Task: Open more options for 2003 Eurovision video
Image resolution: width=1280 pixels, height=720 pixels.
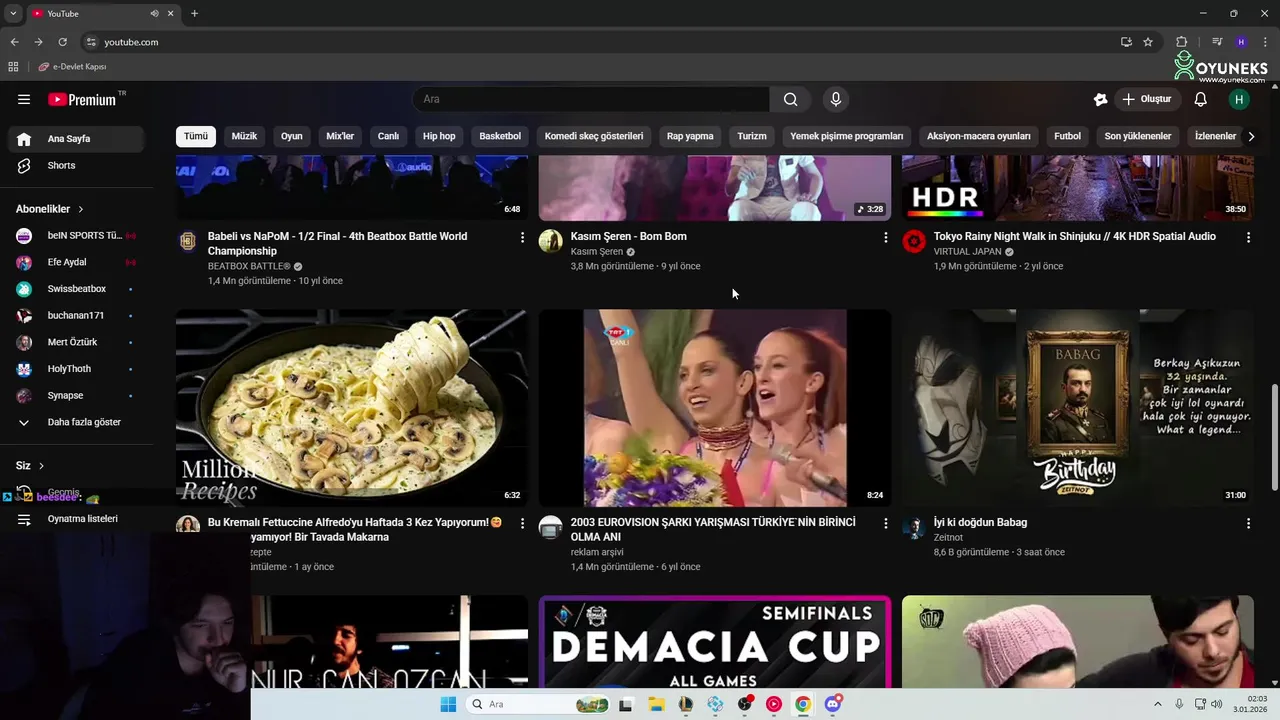Action: [885, 523]
